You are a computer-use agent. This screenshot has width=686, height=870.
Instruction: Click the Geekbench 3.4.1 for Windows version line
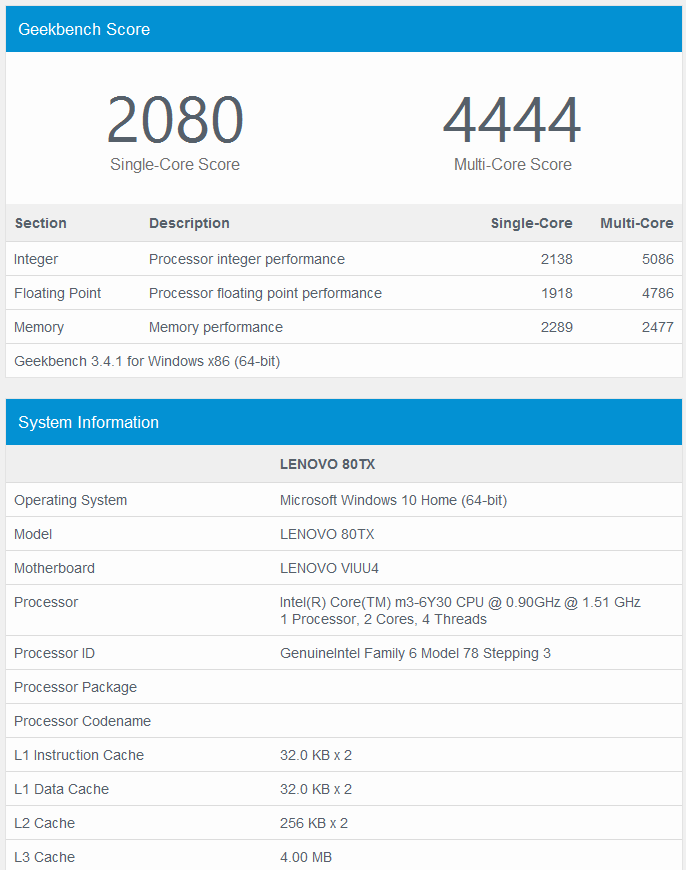147,361
